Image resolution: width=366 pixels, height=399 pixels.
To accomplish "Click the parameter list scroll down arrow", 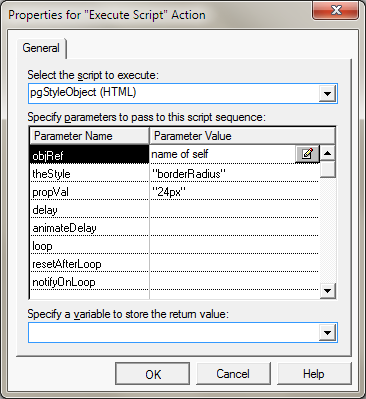I will [328, 291].
